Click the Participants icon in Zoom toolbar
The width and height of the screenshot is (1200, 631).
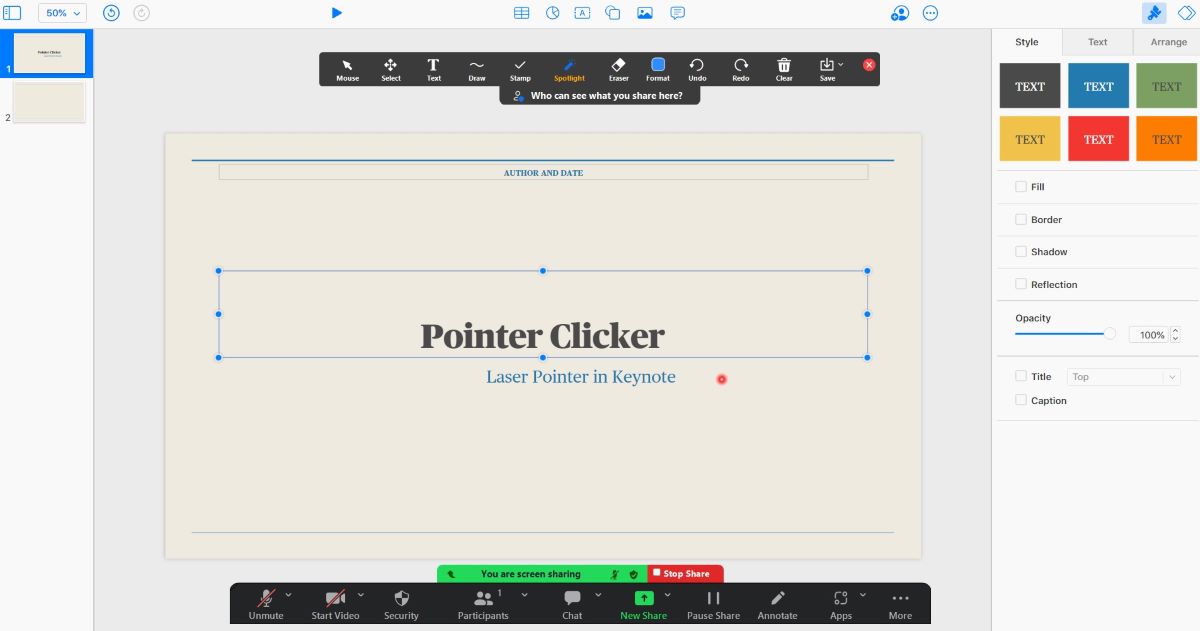click(x=483, y=600)
